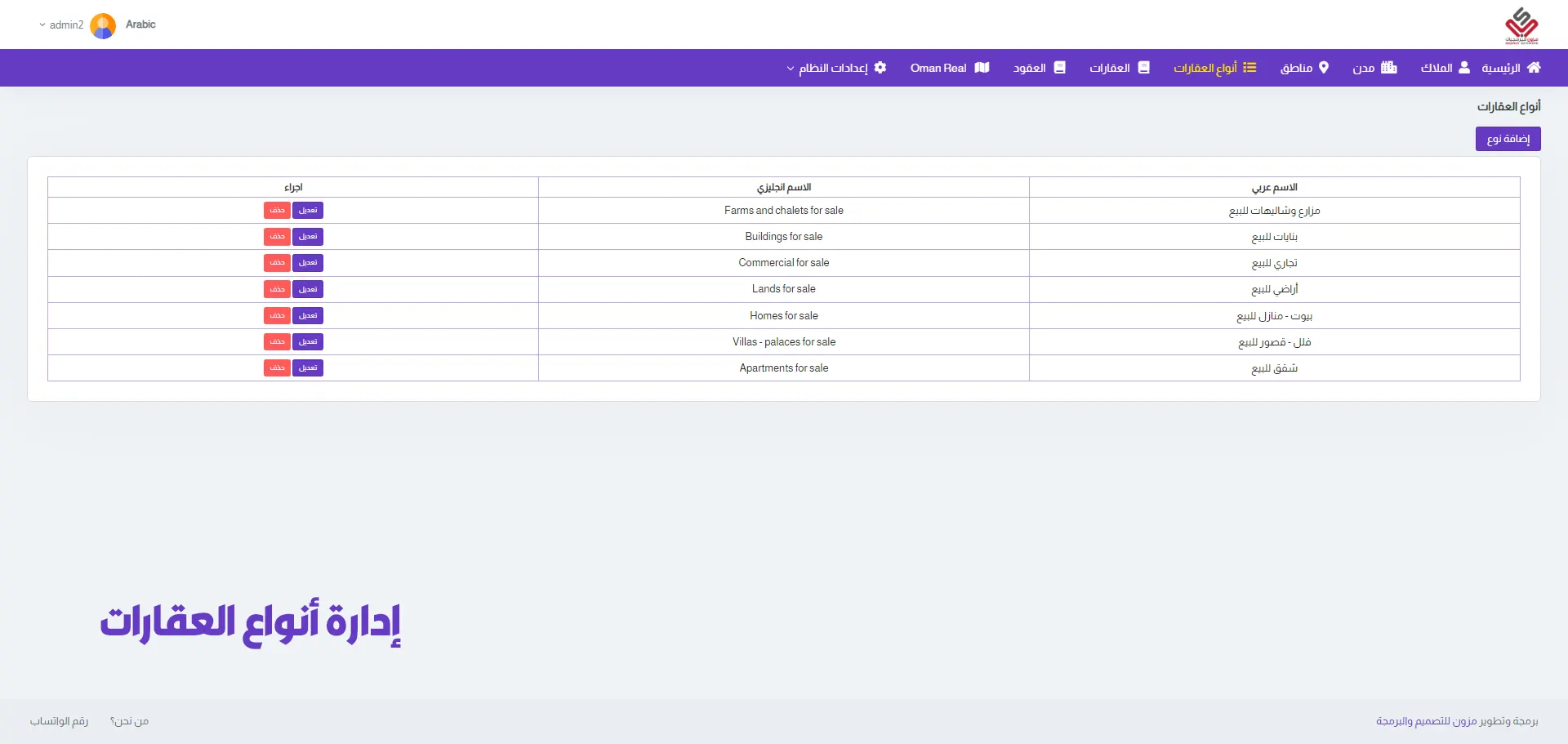Edit the Farms and chalets for sale row

[x=308, y=211]
